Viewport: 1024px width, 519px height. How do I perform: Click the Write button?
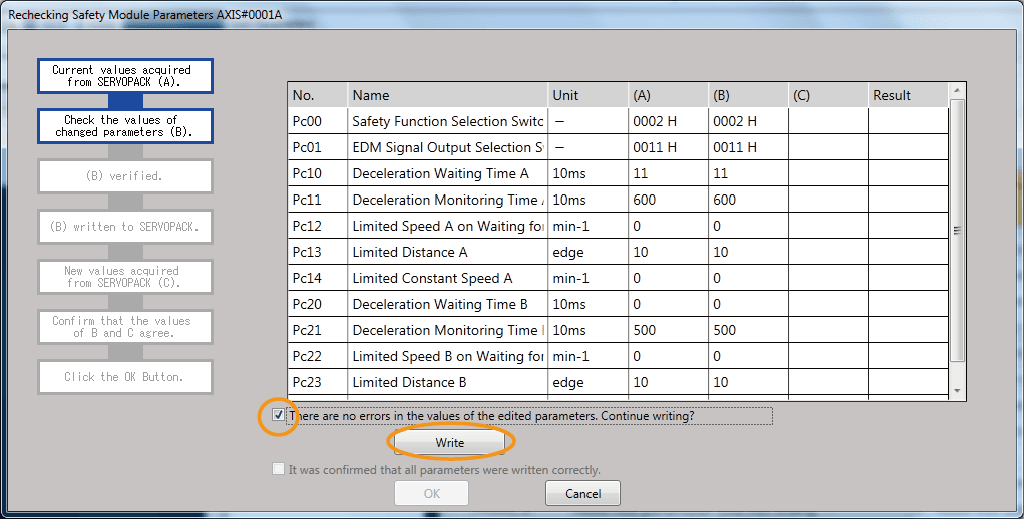449,442
